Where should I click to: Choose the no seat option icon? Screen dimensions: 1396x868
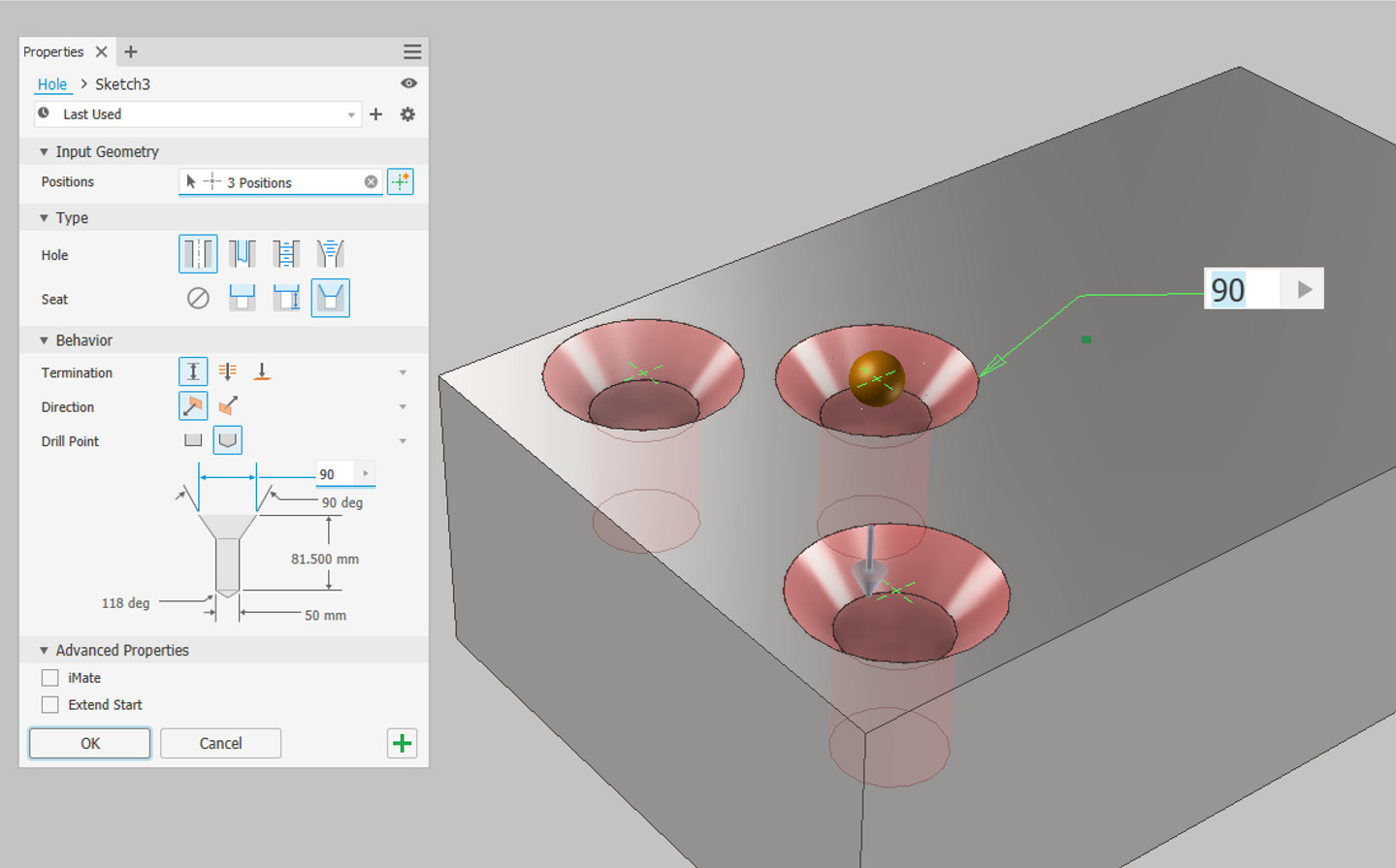[198, 299]
